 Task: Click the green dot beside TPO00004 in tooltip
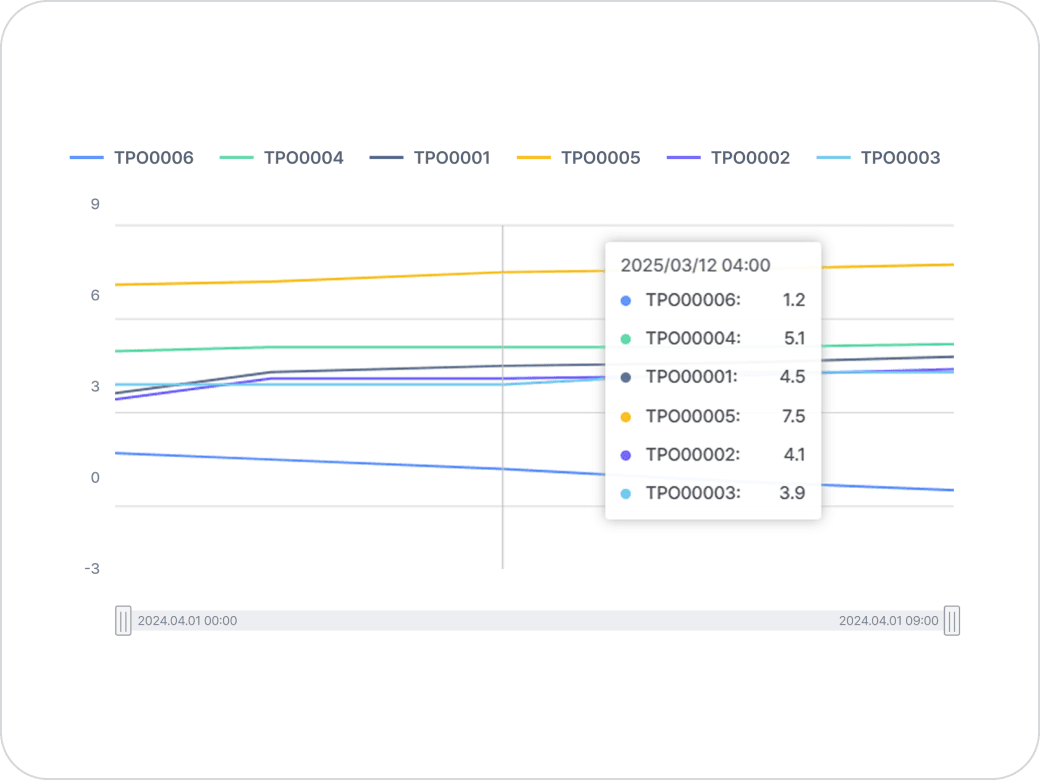626,339
